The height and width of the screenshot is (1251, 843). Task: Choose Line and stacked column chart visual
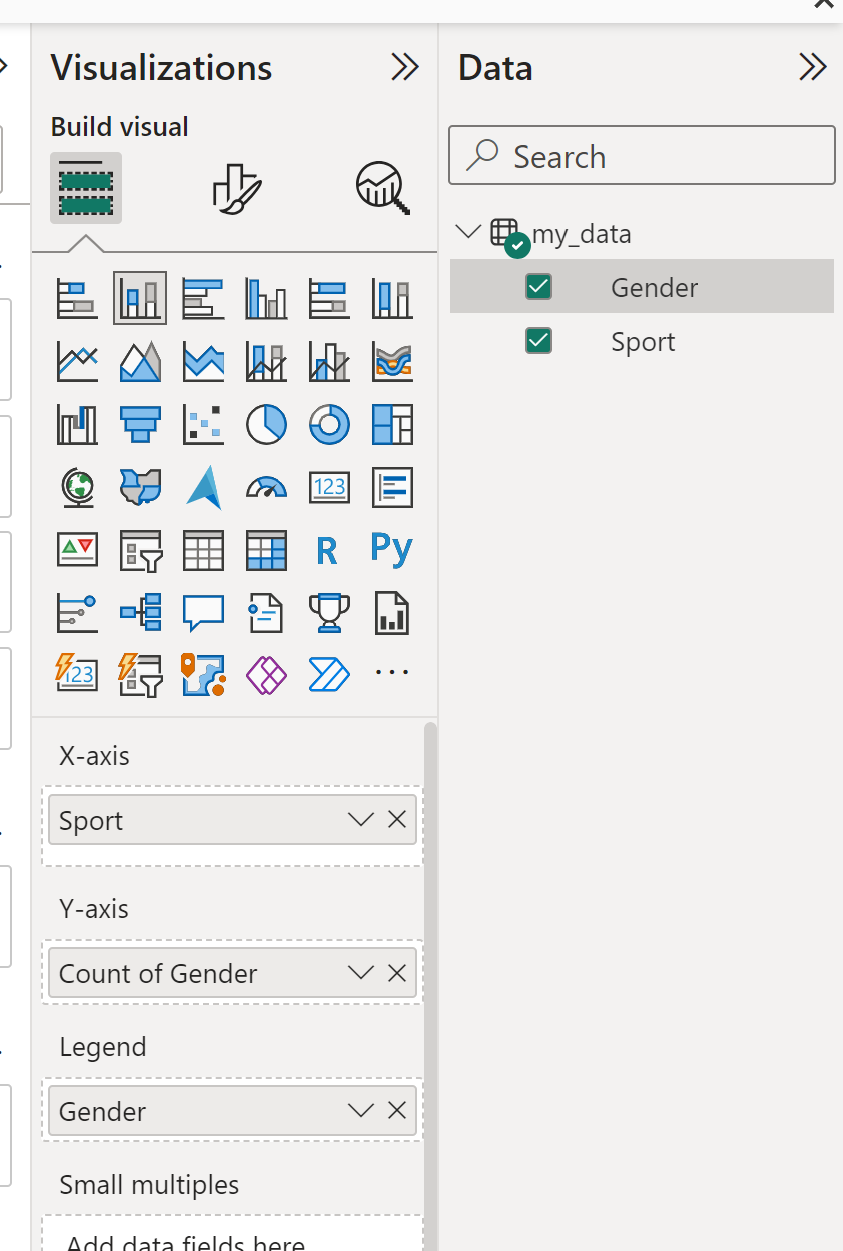[x=266, y=362]
